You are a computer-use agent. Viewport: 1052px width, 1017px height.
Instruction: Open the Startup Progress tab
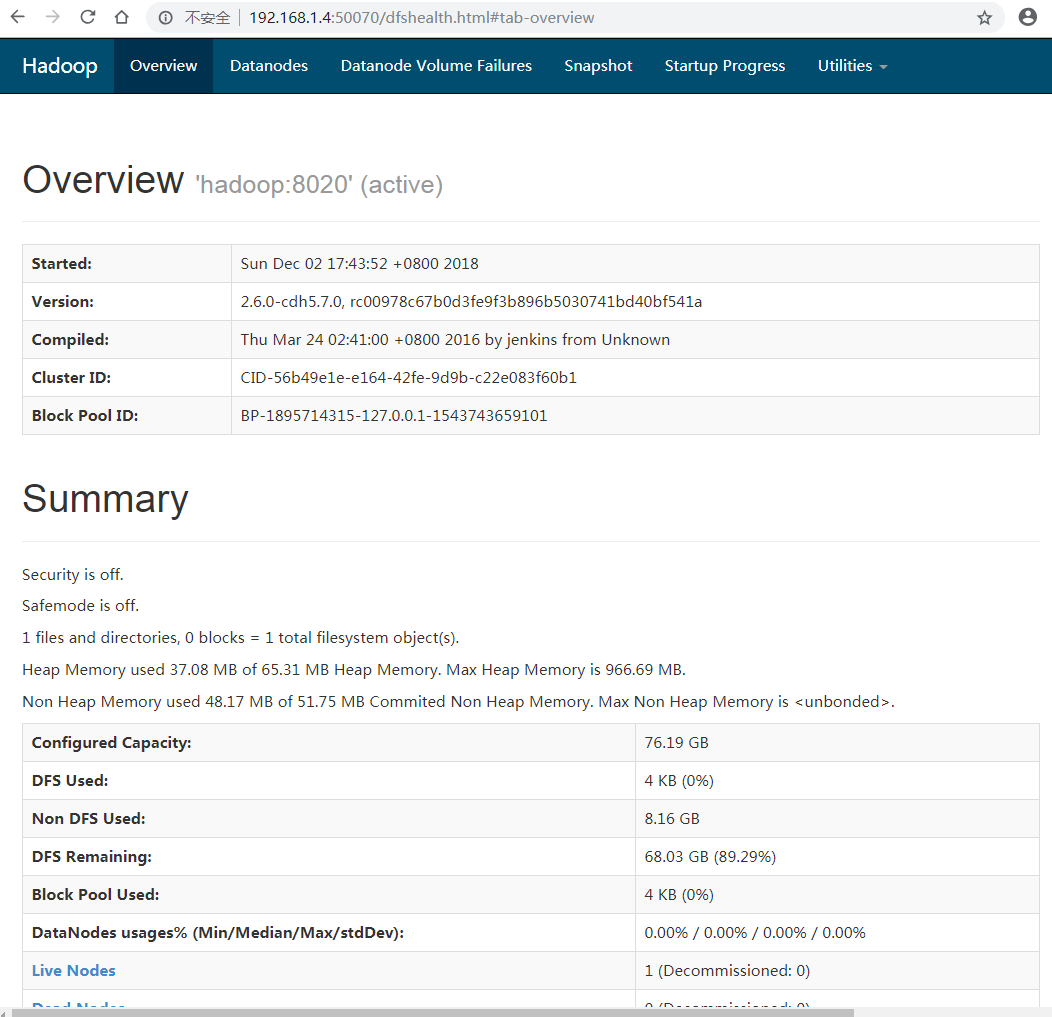[725, 66]
